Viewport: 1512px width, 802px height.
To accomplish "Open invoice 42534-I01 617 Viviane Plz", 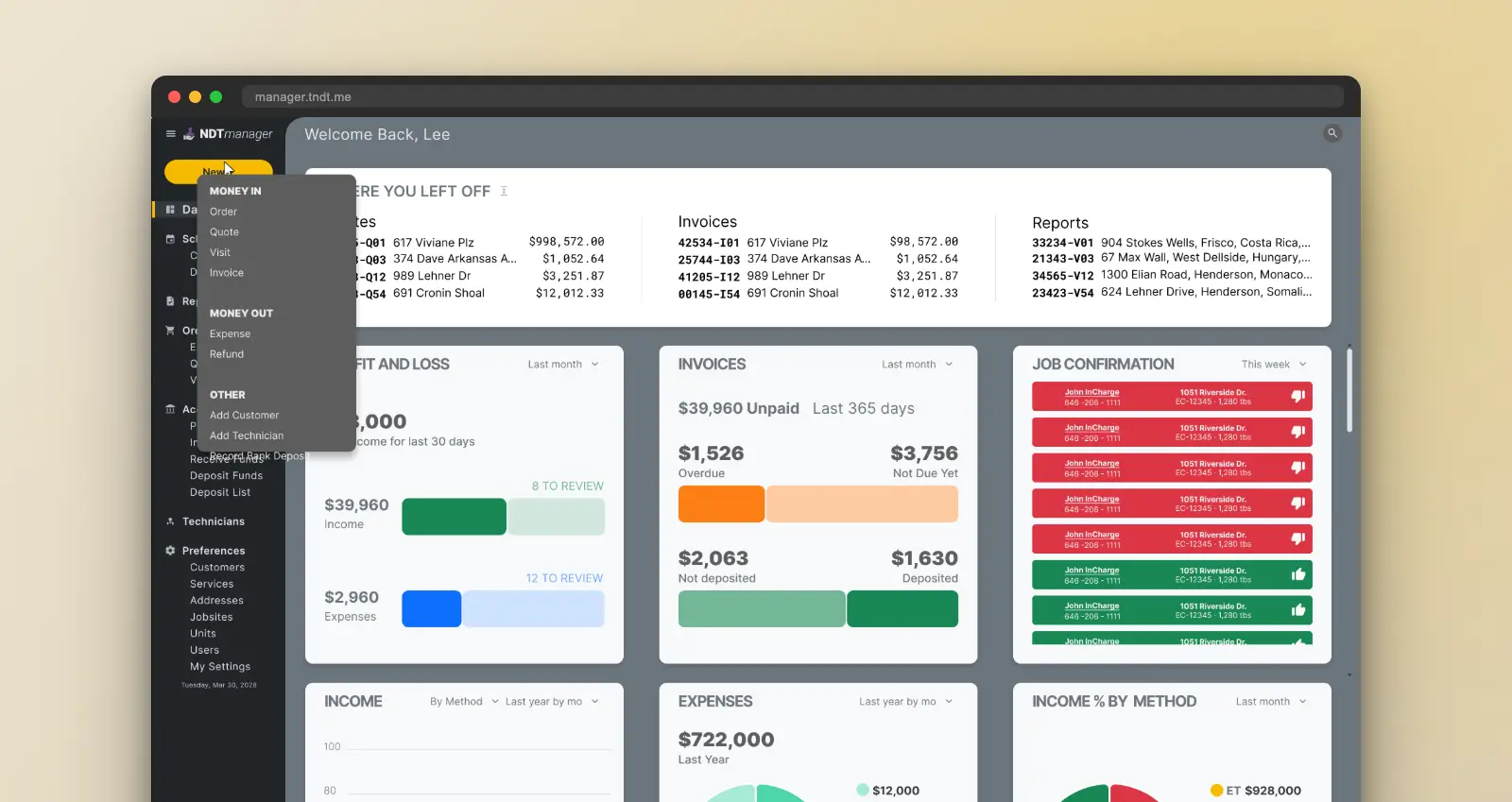I will 817,243.
